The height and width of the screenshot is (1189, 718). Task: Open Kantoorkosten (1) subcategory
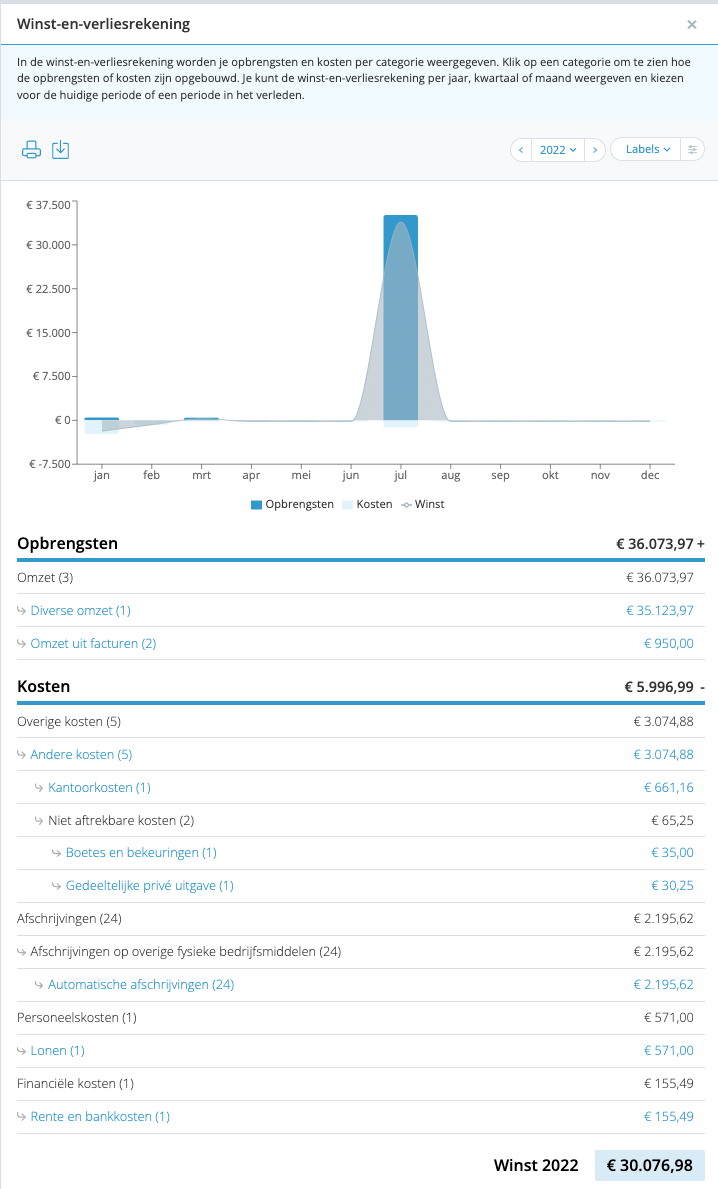click(x=99, y=787)
